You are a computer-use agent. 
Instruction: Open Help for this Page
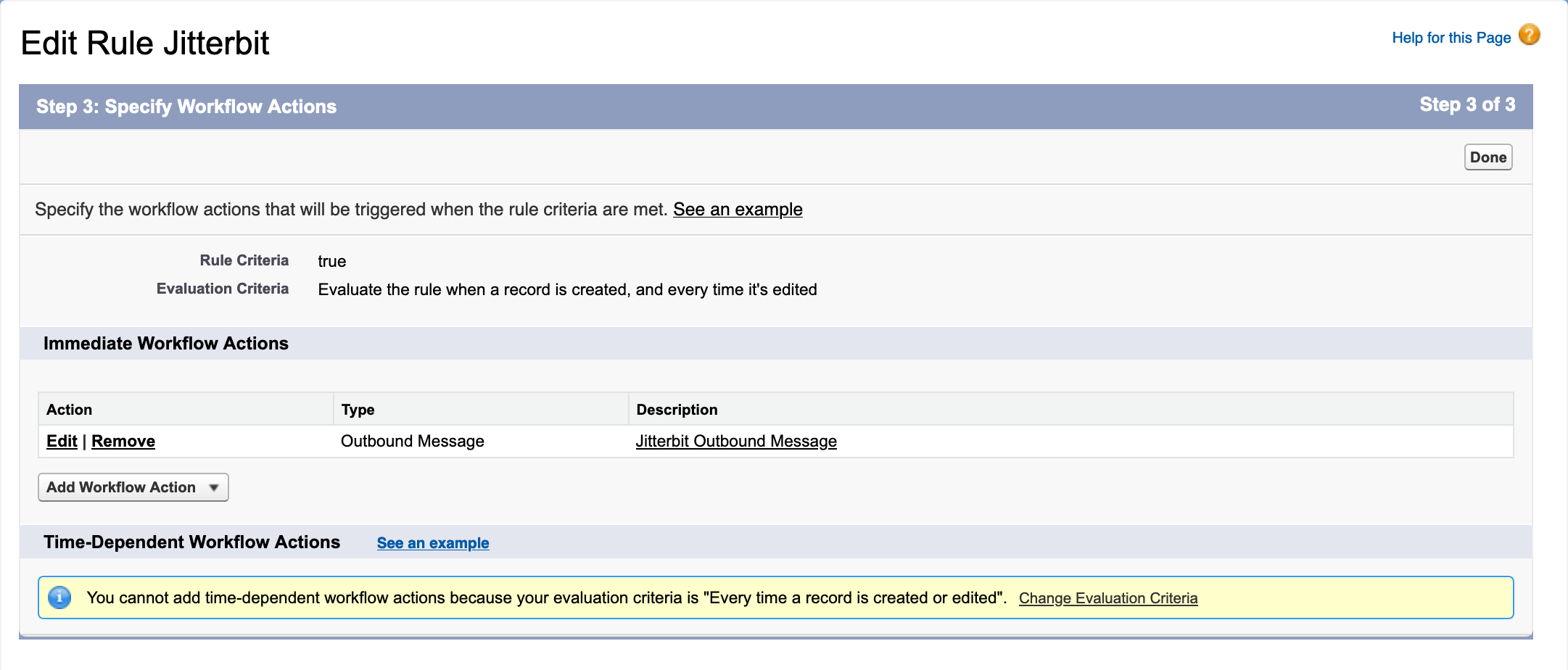click(x=1451, y=37)
